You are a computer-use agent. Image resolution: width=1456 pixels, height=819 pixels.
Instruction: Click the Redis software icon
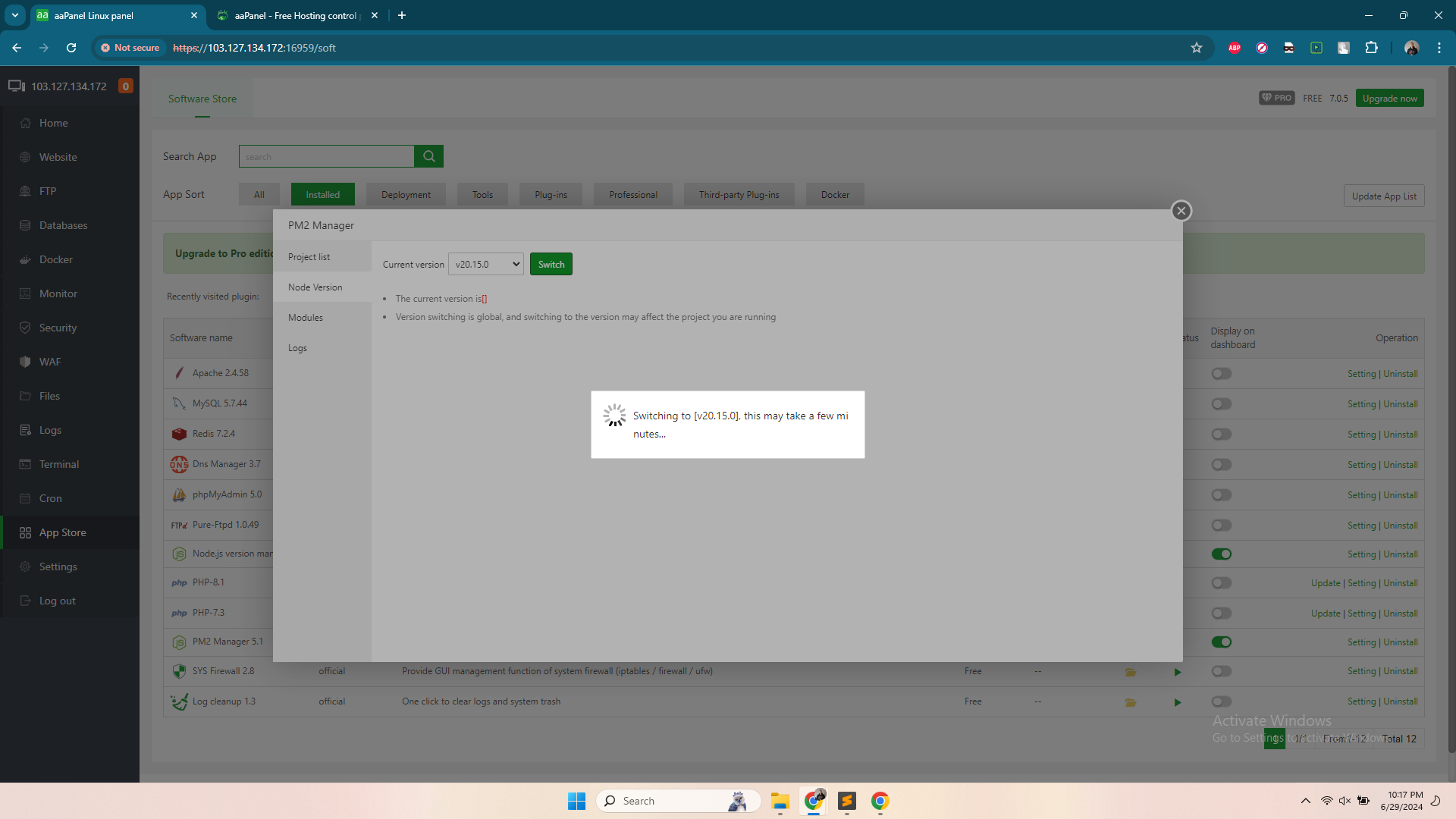(179, 433)
